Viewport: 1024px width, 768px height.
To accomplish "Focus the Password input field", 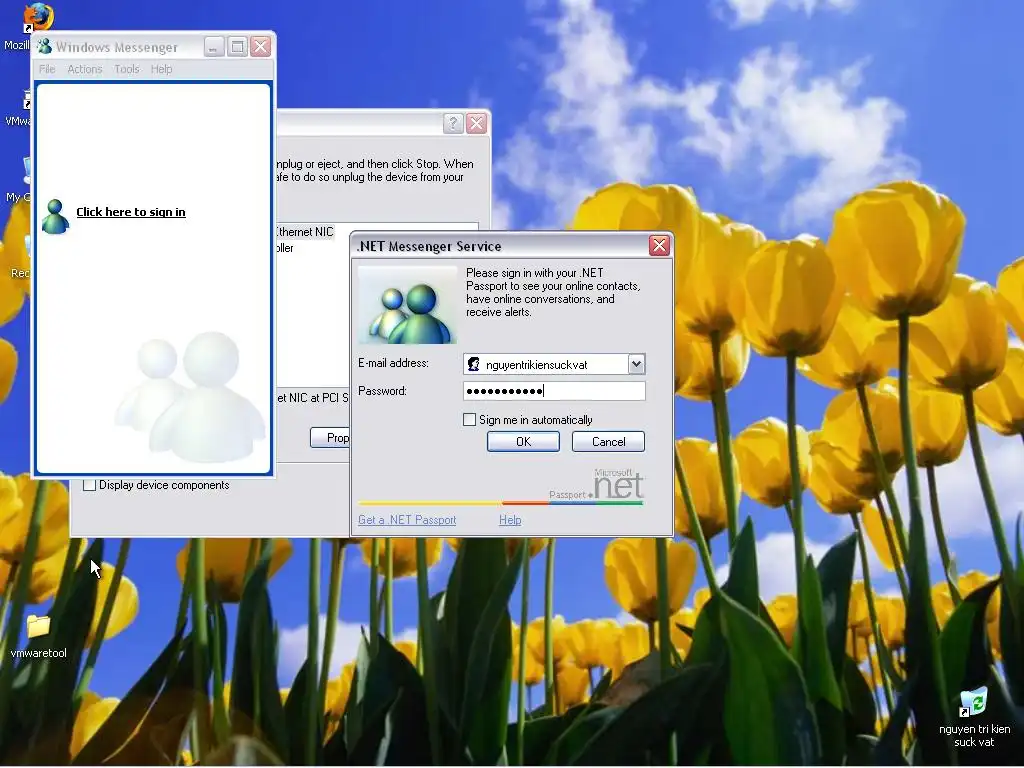I will point(554,391).
